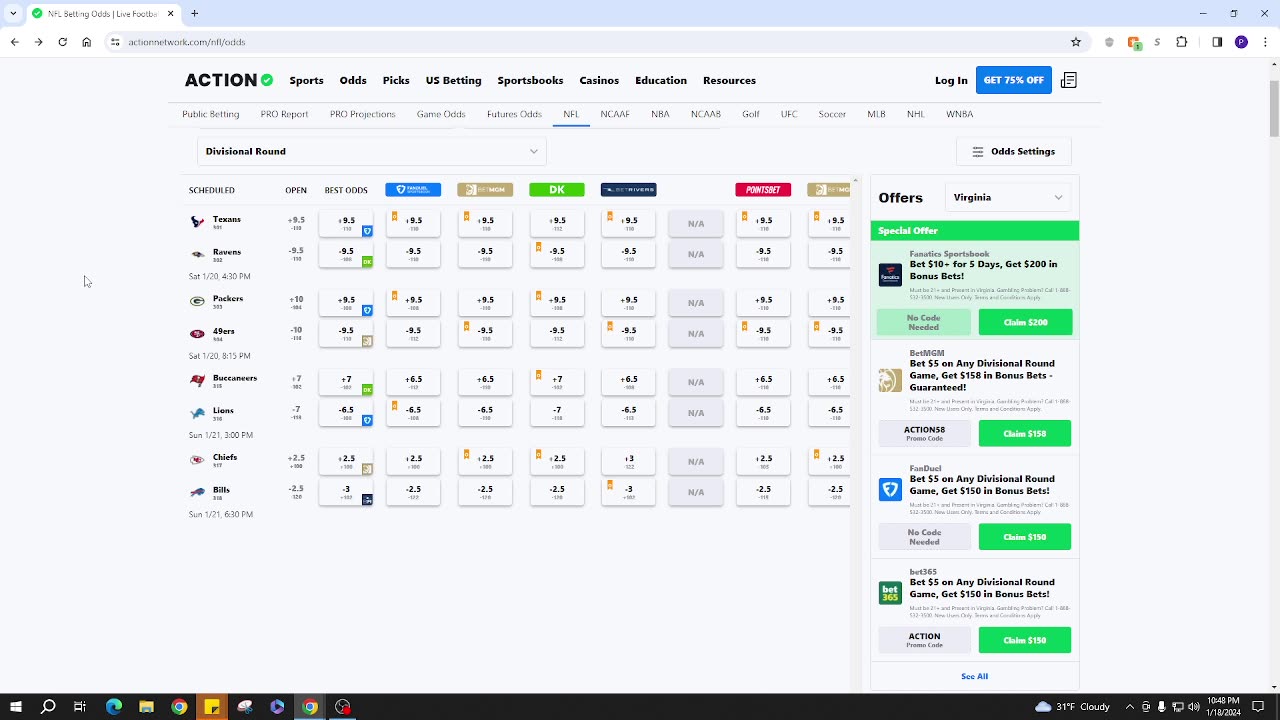
Task: Click the Bills team logo
Action: (197, 493)
